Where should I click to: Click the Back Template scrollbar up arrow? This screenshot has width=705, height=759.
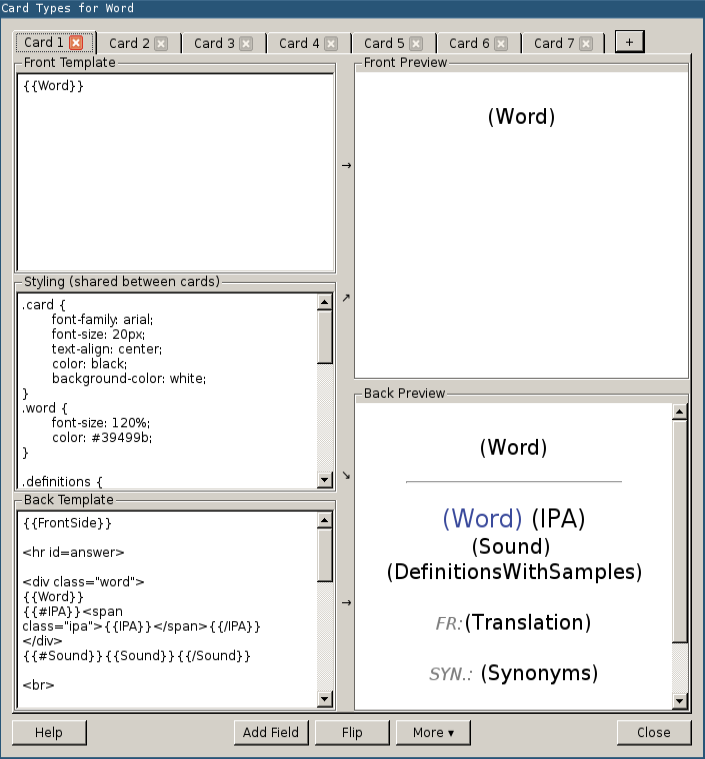(324, 520)
